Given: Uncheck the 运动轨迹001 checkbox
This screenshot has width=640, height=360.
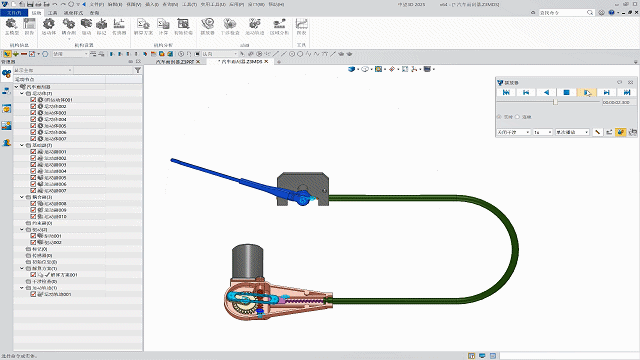Looking at the screenshot, I should (x=33, y=294).
